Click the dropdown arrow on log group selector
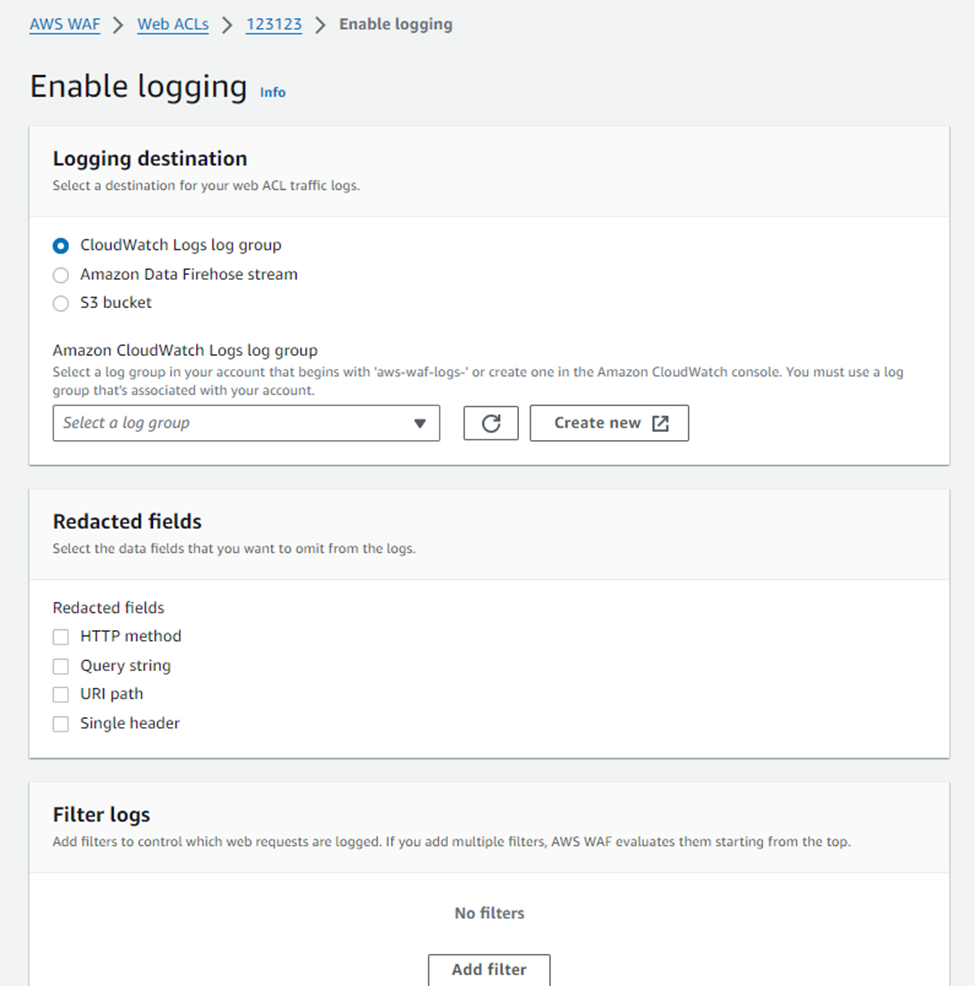Viewport: 975px width, 986px height. [421, 422]
